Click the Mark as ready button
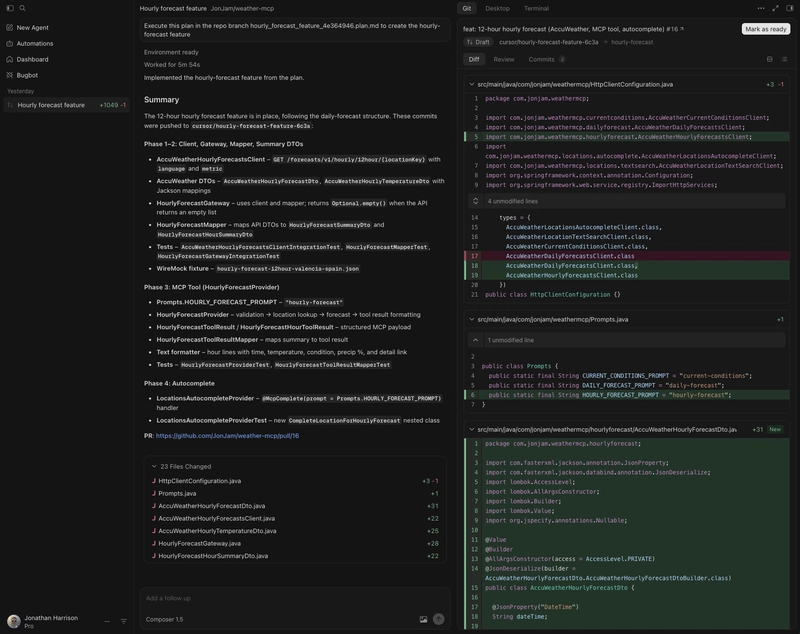Viewport: 800px width, 634px height. 766,29
